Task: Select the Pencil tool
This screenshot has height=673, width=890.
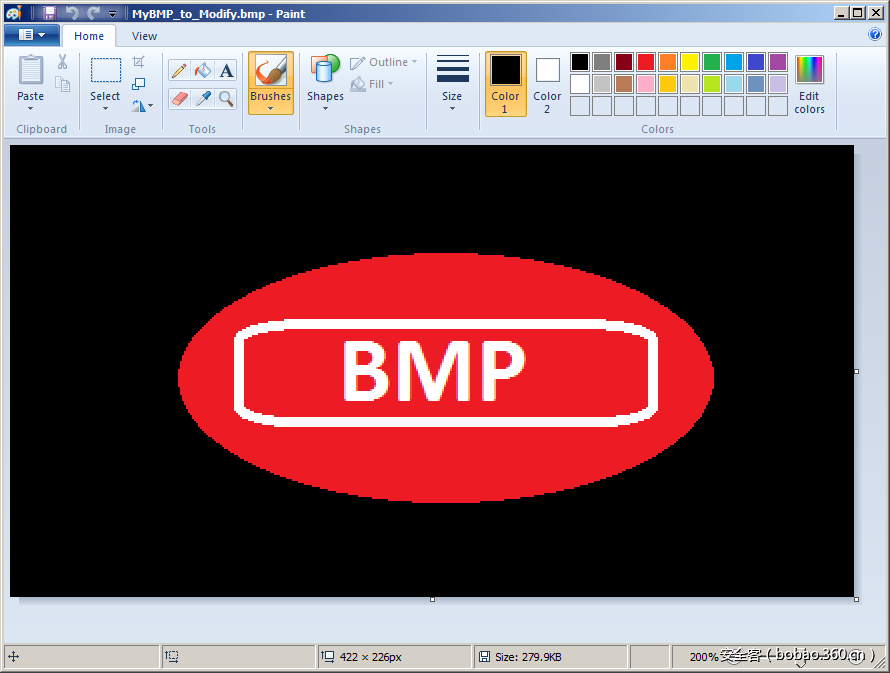Action: click(x=180, y=71)
